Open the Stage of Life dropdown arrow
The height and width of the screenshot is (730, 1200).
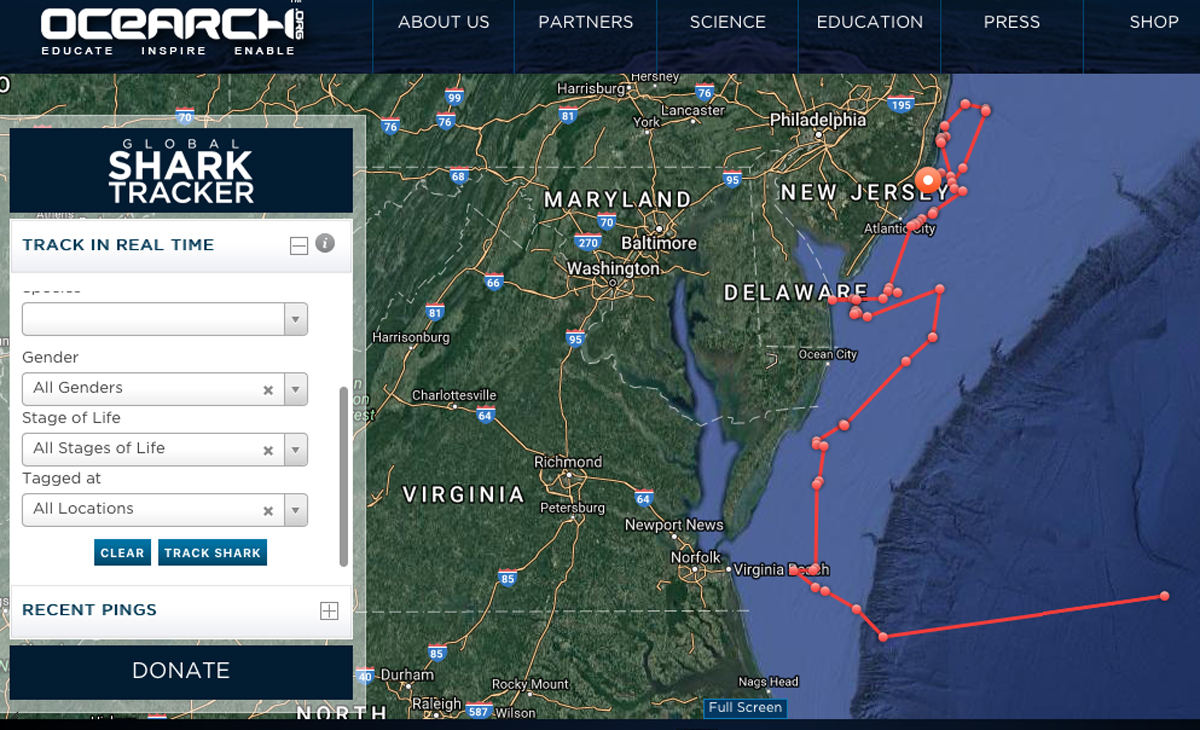[296, 449]
